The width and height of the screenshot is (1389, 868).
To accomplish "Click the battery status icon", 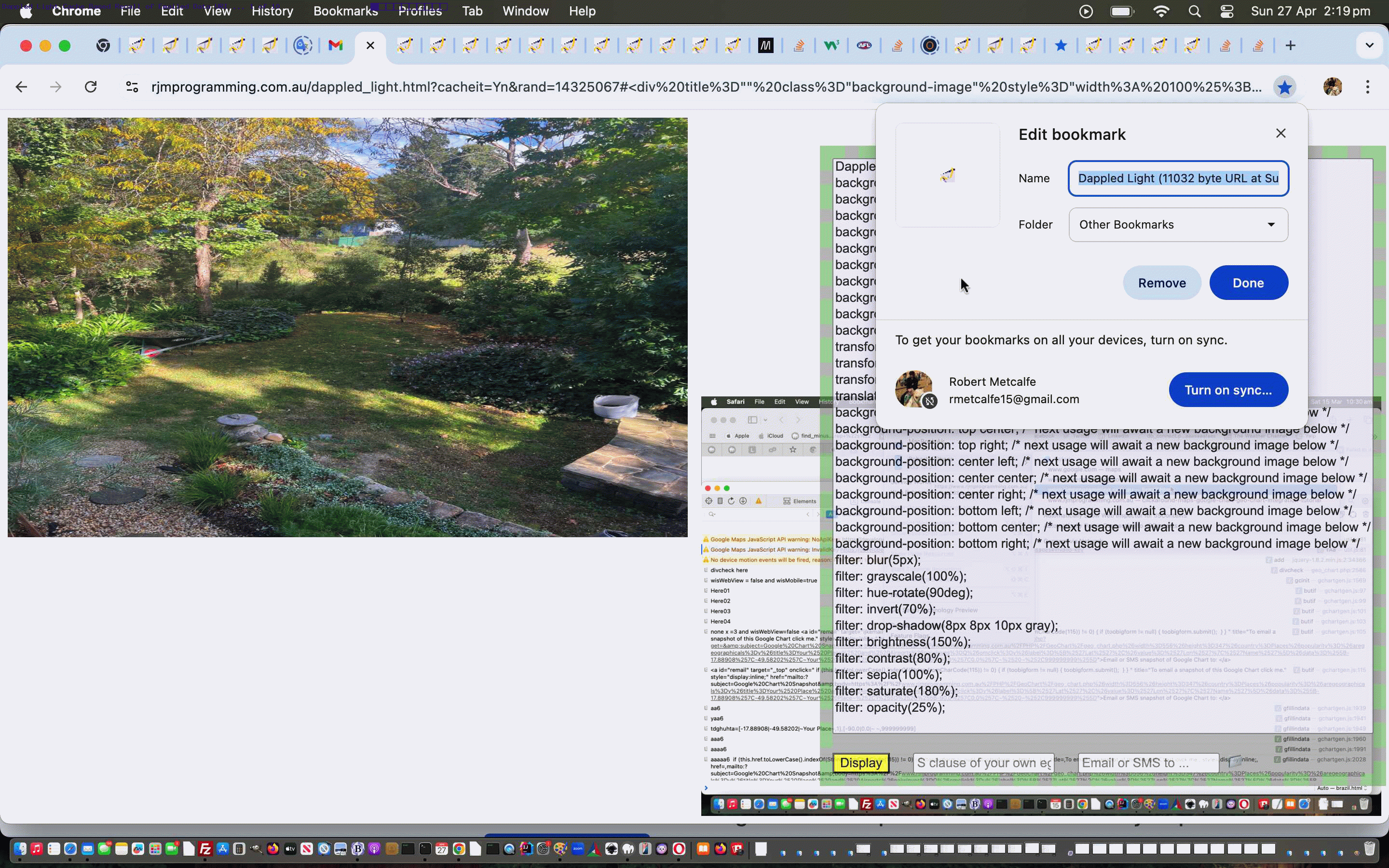I will 1122,12.
